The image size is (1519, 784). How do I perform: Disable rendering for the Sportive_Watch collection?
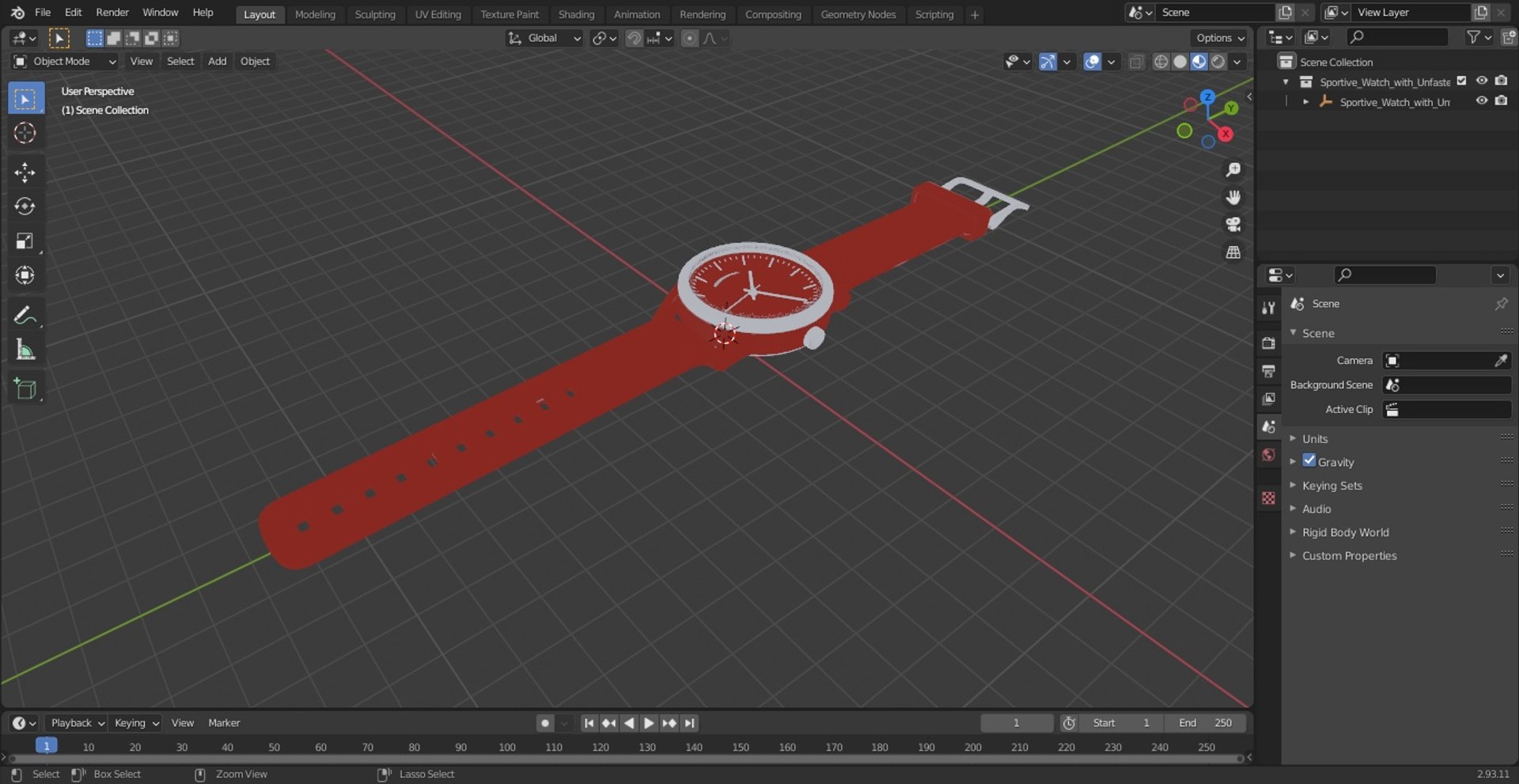1501,81
